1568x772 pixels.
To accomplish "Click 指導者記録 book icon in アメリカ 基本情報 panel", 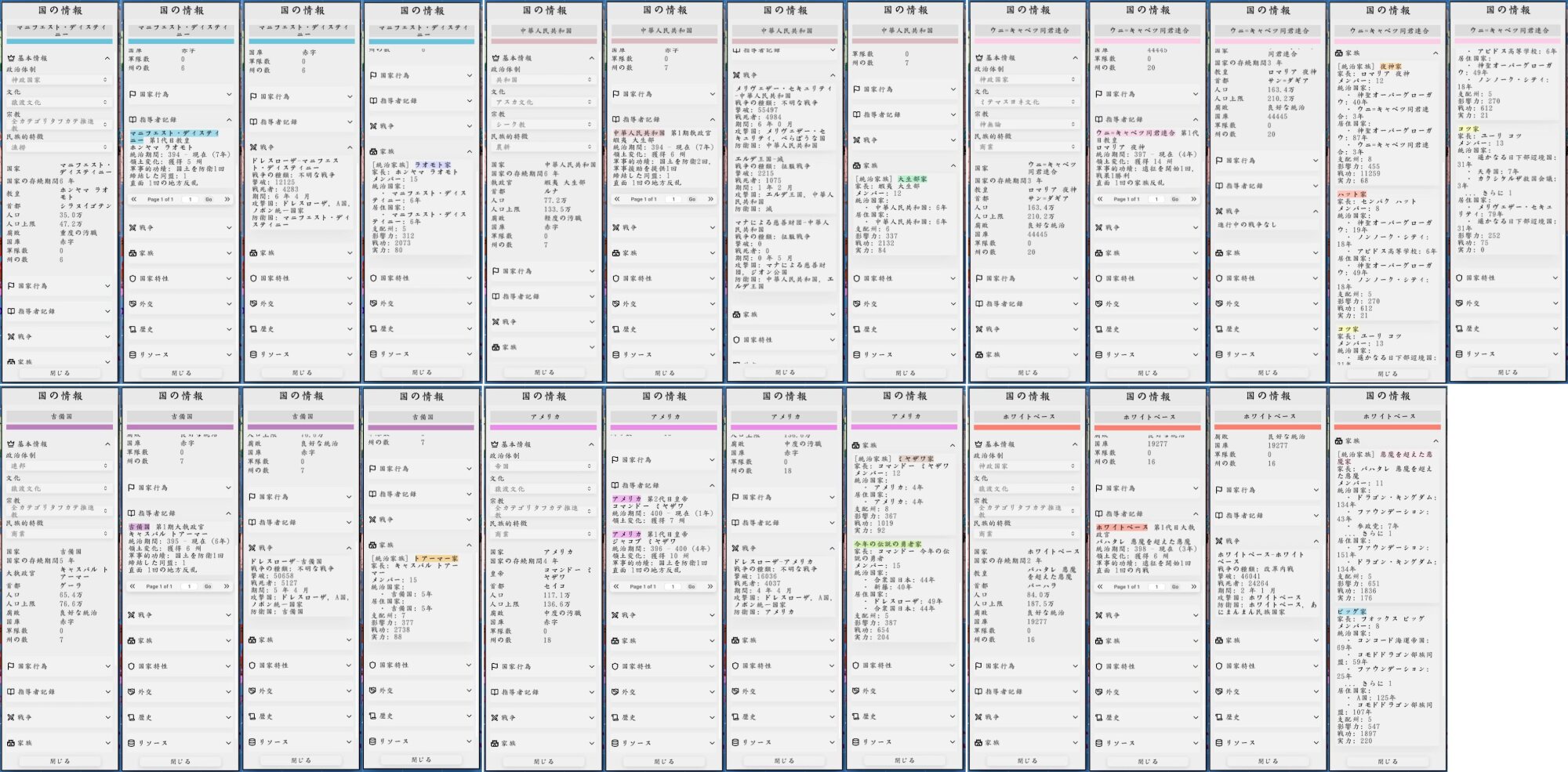I will coord(495,692).
